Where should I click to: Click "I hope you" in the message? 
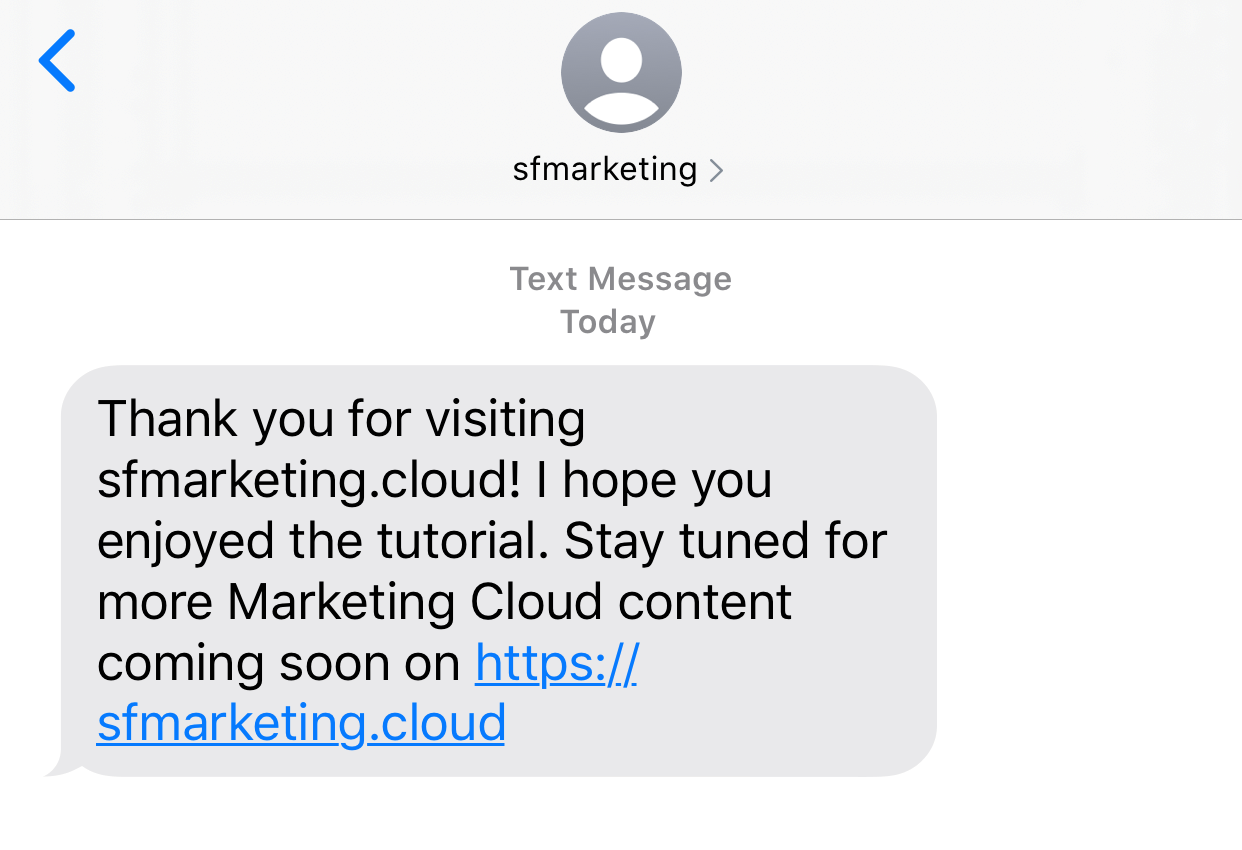[x=654, y=480]
